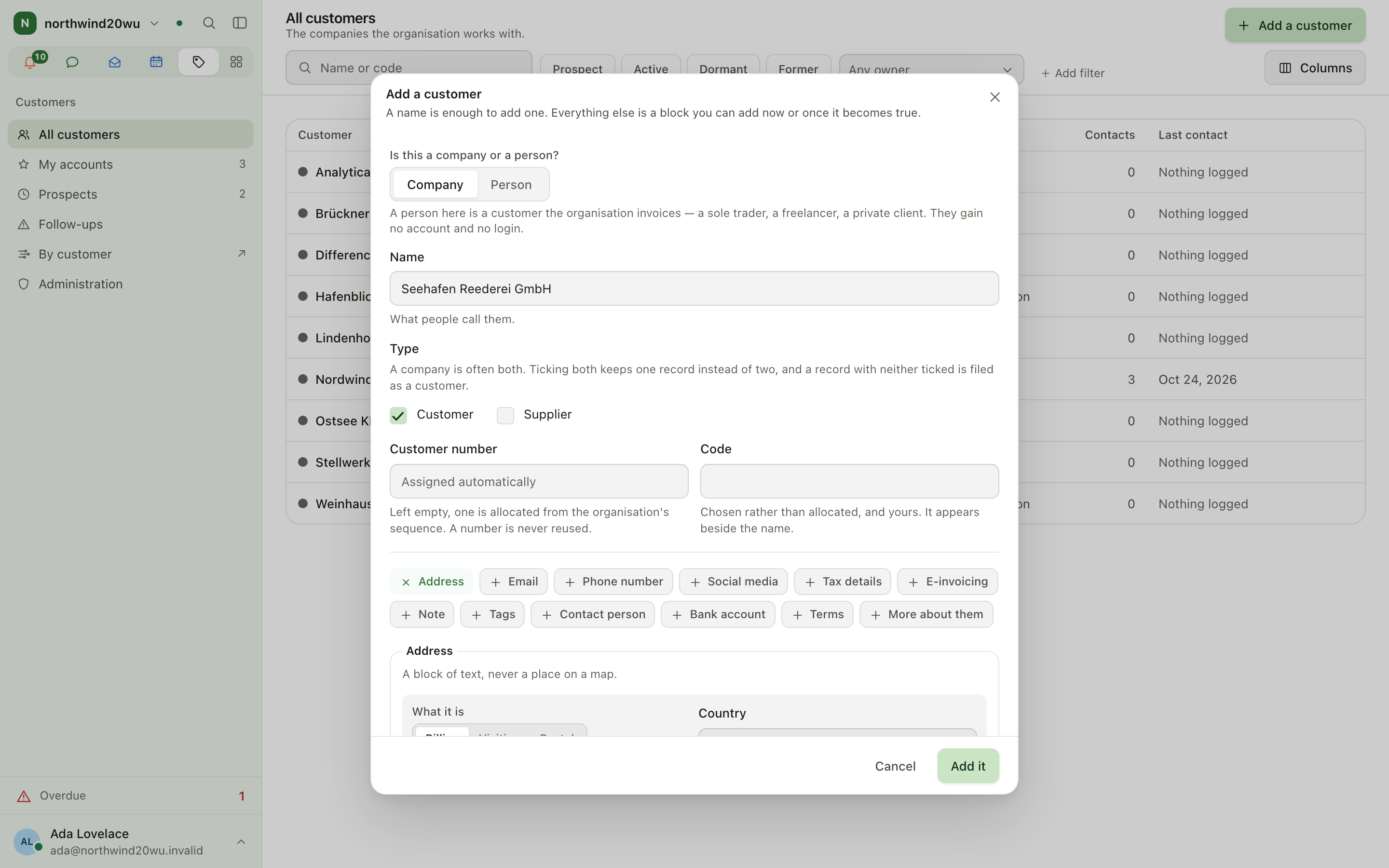Click the Name input field

point(694,289)
